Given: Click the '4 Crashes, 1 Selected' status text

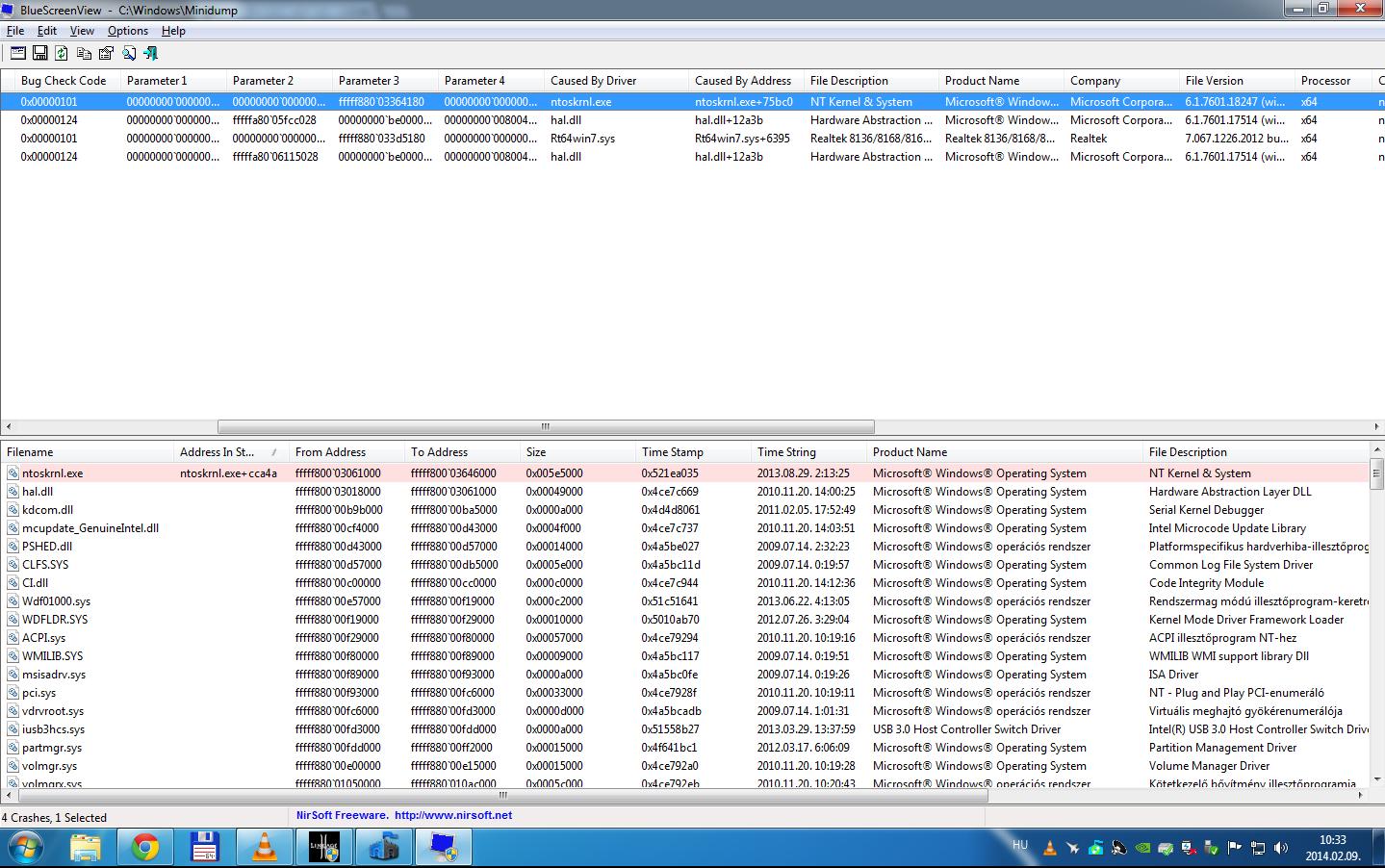Looking at the screenshot, I should [x=54, y=818].
